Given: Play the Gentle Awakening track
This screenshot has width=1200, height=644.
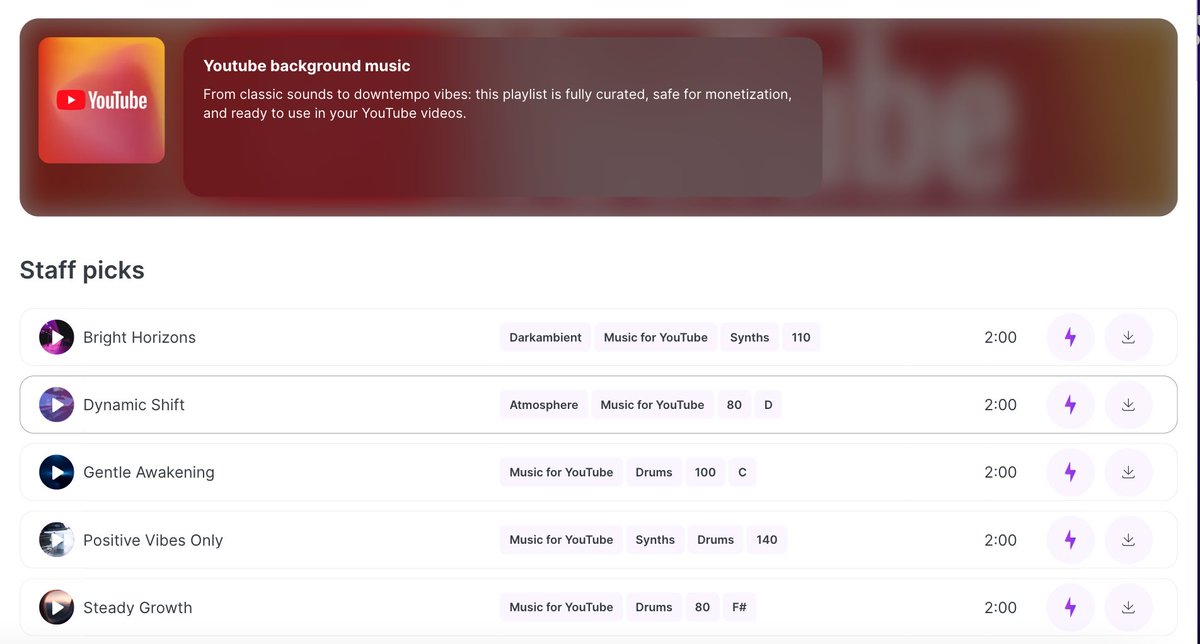Looking at the screenshot, I should 57,472.
